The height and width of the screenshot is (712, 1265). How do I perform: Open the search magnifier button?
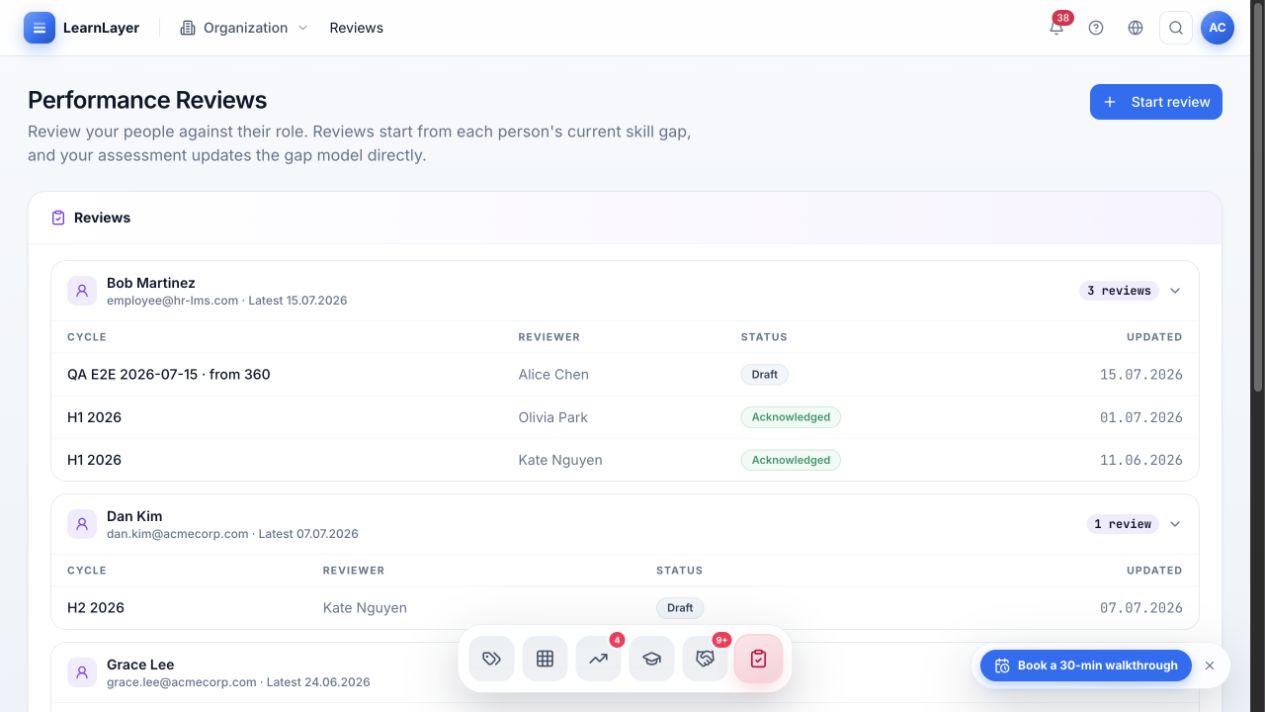coord(1176,28)
